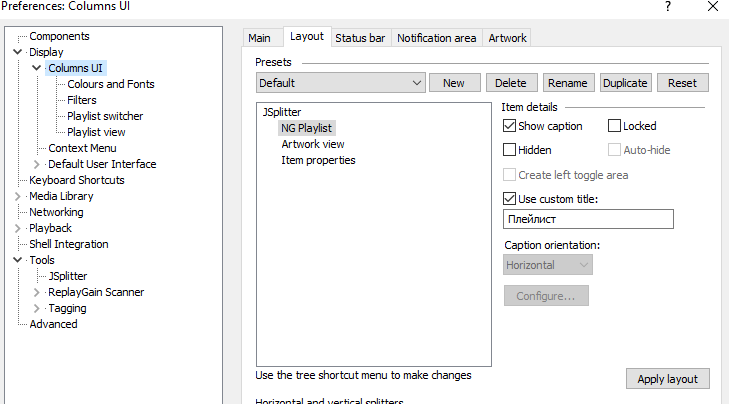Expand the Playback tree node
This screenshot has width=729, height=404.
coord(18,228)
